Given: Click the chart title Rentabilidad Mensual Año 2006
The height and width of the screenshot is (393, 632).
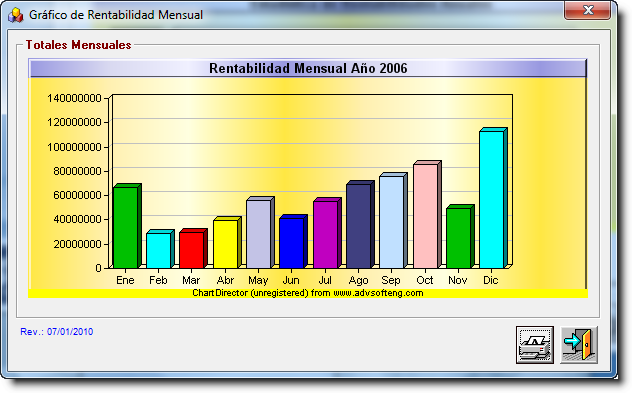Looking at the screenshot, I should pyautogui.click(x=308, y=68).
